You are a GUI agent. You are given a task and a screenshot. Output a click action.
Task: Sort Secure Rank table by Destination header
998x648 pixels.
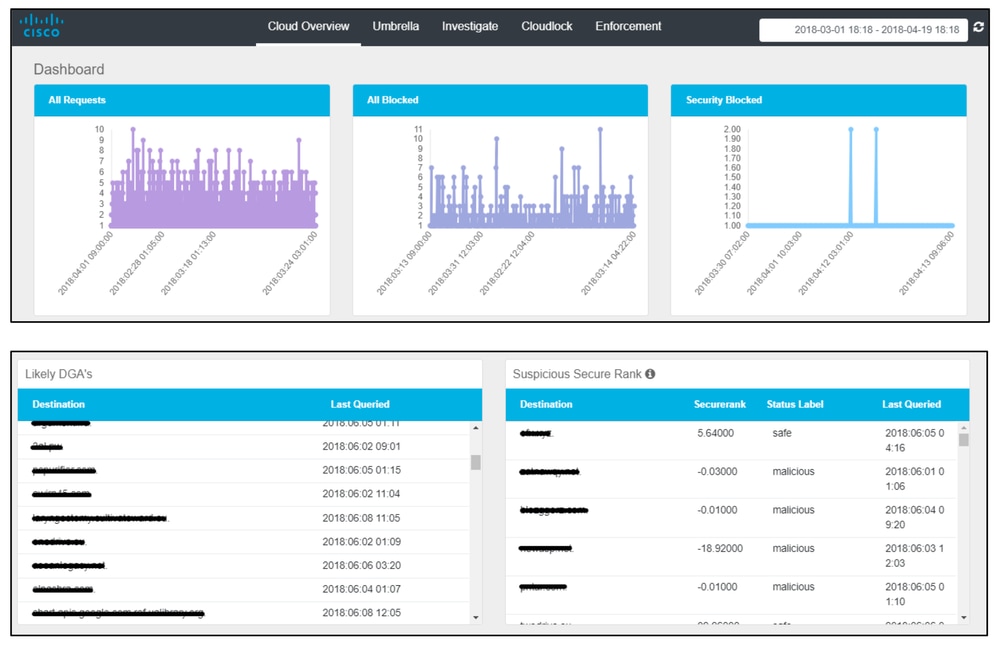546,404
